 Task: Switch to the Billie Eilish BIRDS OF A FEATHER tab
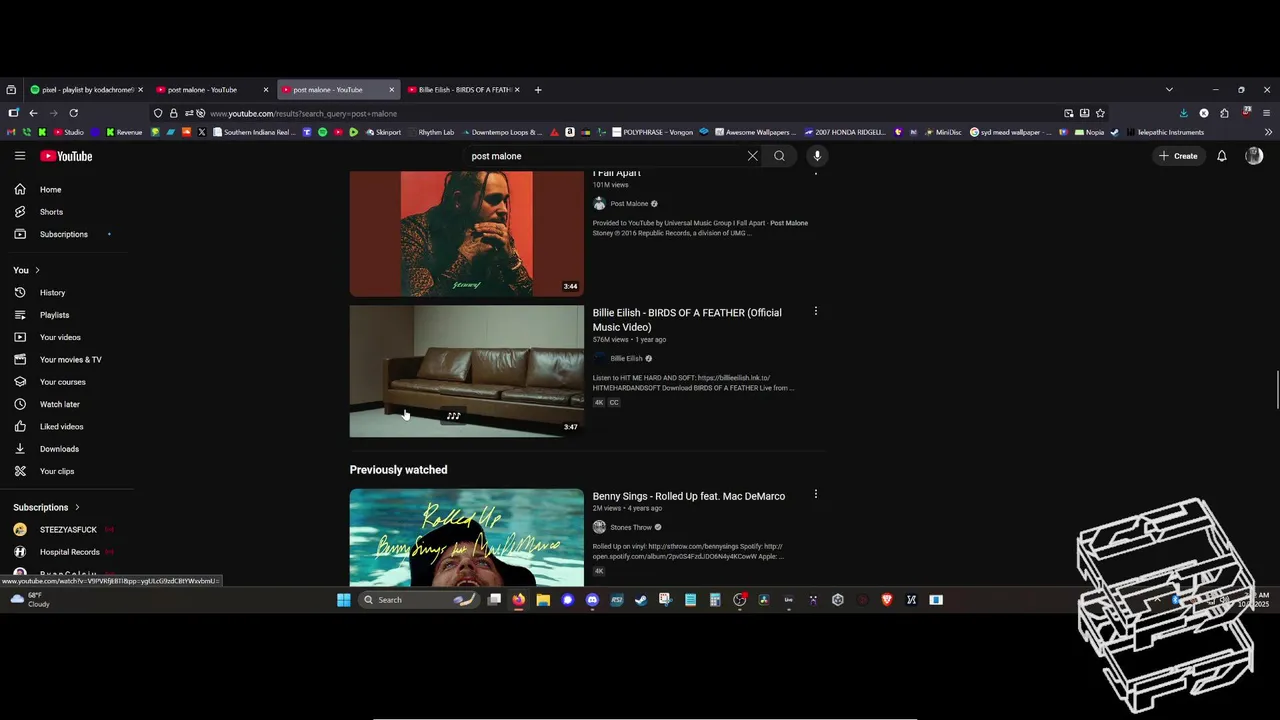click(463, 90)
